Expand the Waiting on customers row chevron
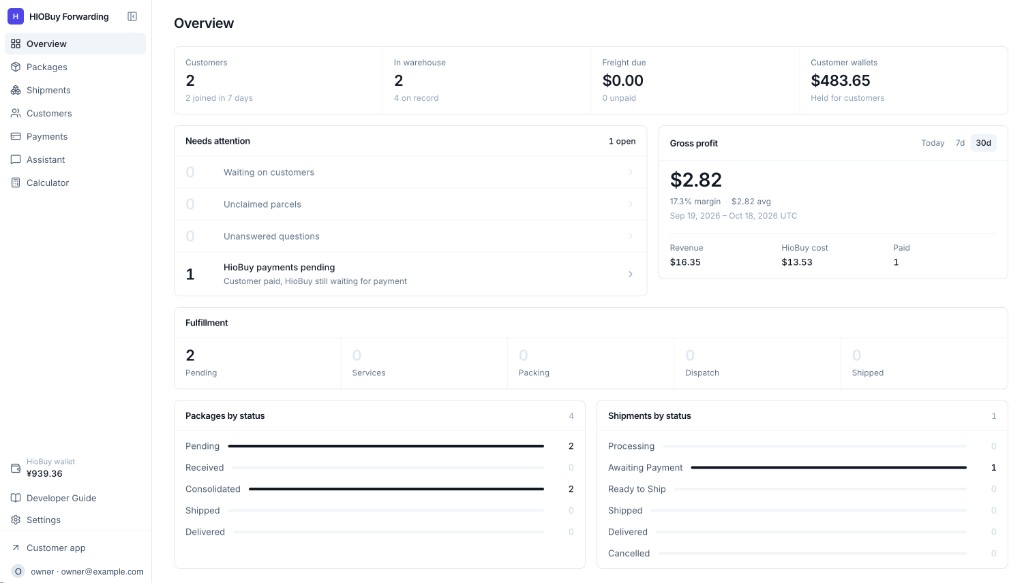1024x583 pixels. pyautogui.click(x=630, y=172)
